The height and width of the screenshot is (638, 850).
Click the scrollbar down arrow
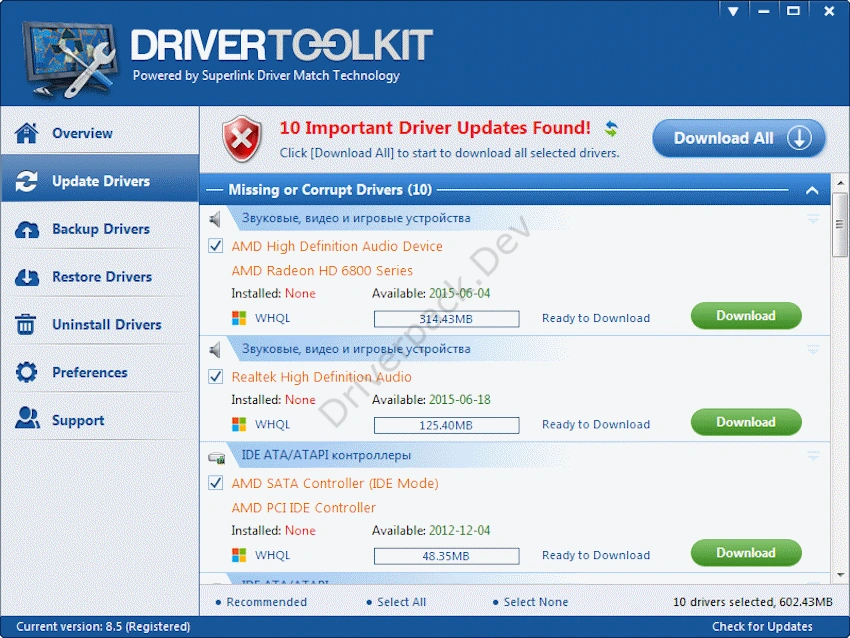(840, 575)
